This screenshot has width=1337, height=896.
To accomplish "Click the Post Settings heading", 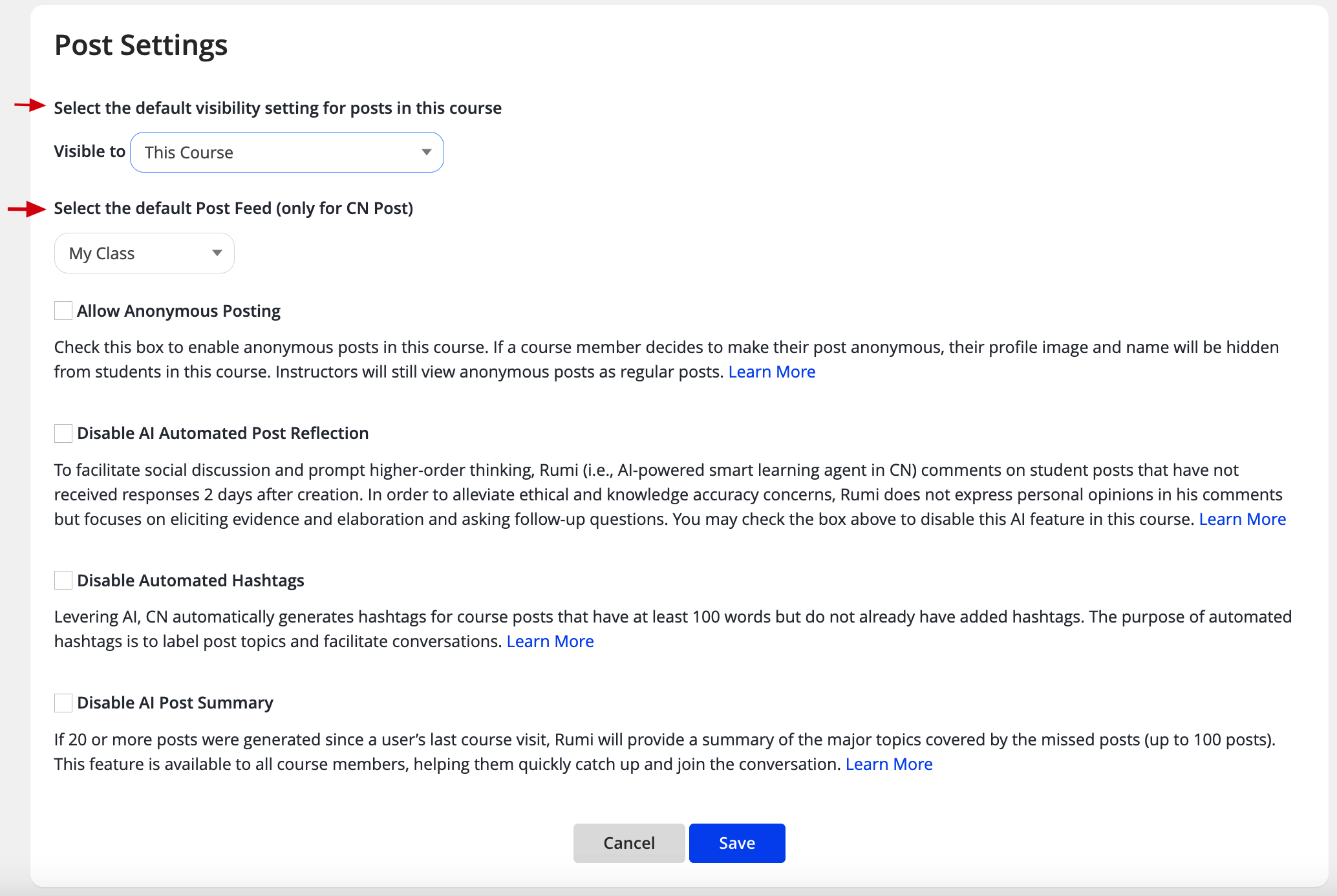I will pos(141,45).
